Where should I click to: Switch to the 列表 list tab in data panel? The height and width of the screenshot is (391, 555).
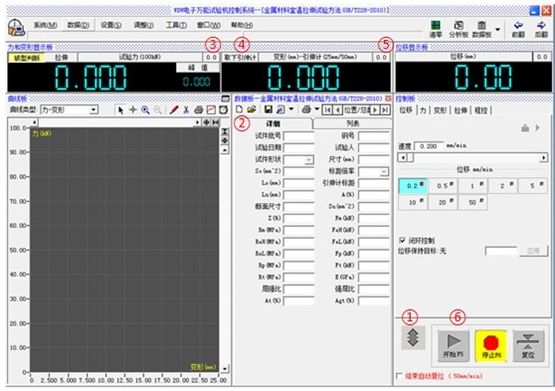point(353,123)
